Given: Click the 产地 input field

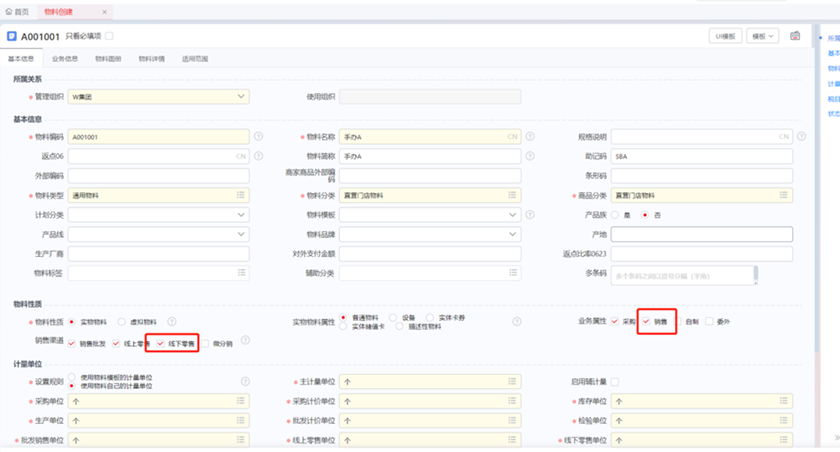Looking at the screenshot, I should tap(701, 234).
